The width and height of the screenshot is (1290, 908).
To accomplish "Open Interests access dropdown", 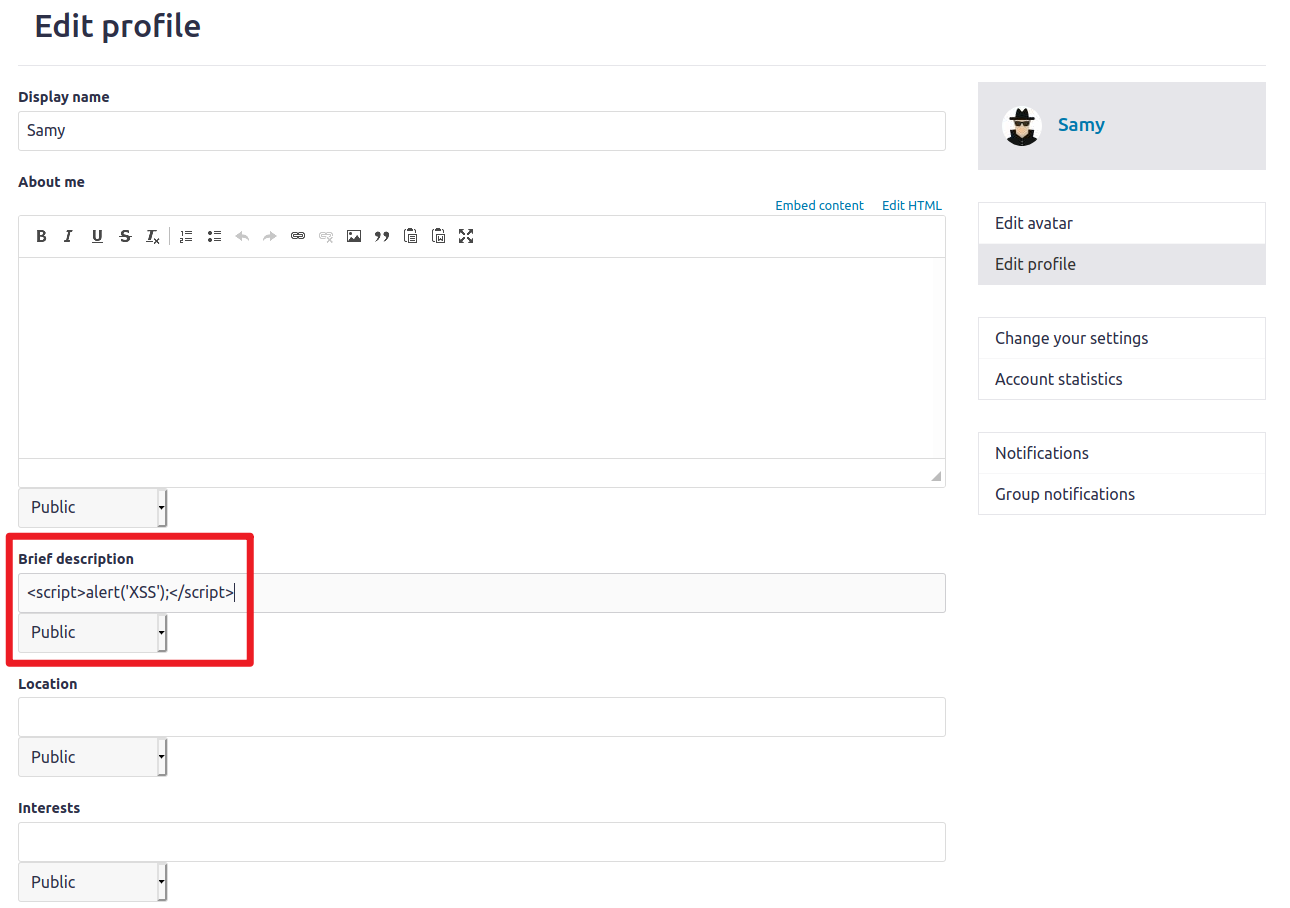I will click(93, 882).
